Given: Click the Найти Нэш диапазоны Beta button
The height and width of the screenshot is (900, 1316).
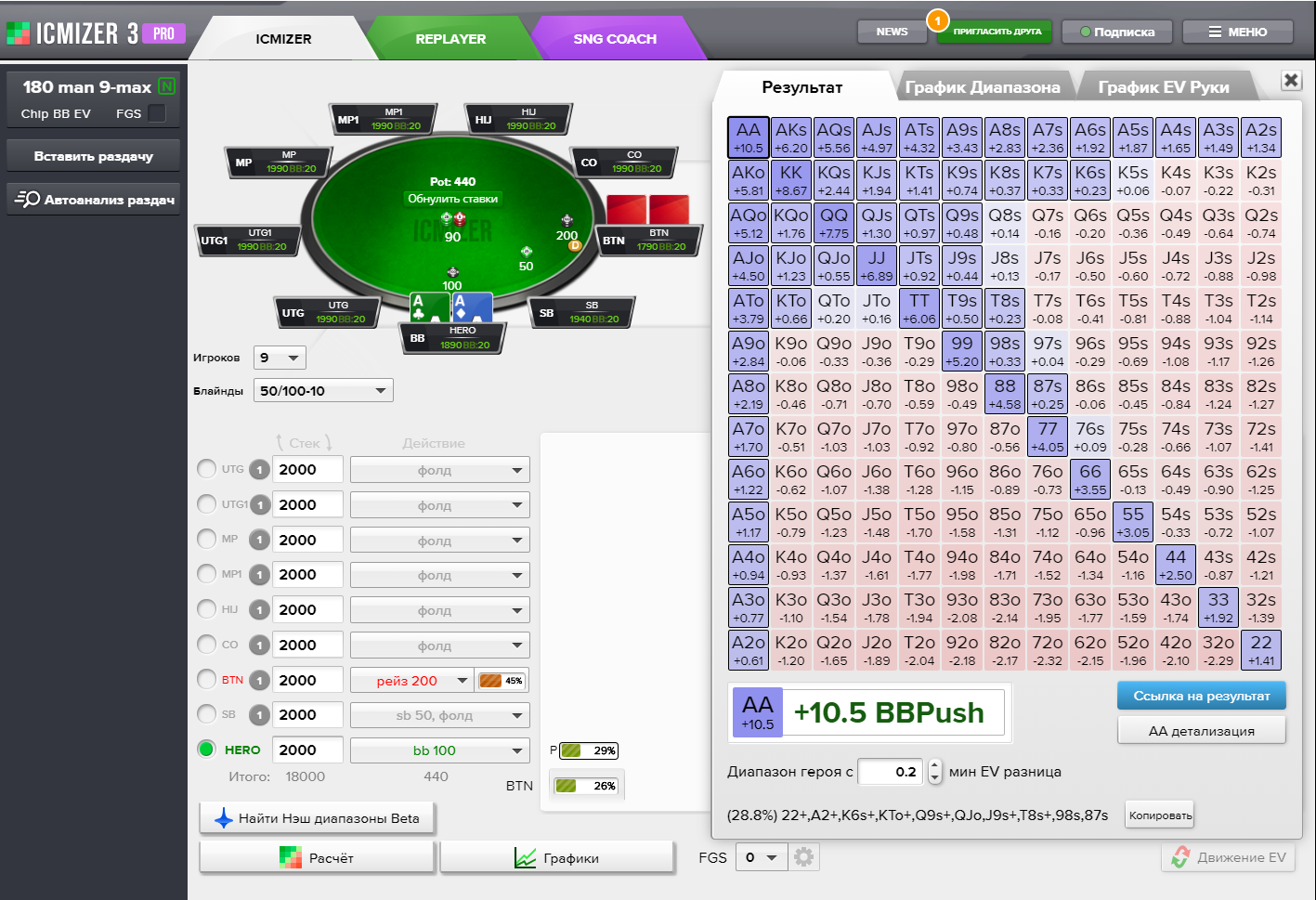Looking at the screenshot, I should (318, 818).
